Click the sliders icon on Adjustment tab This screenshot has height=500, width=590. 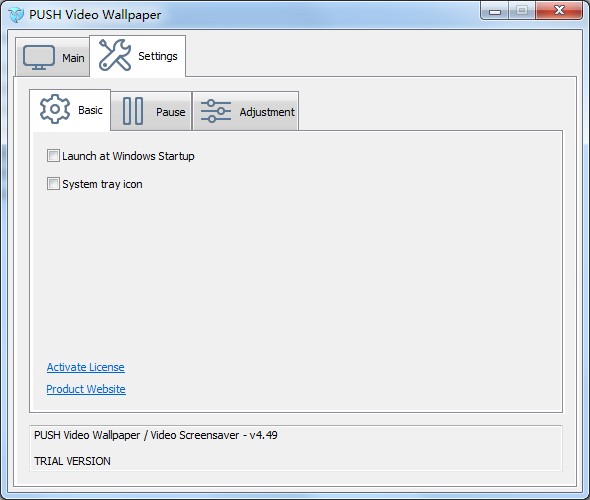[x=216, y=111]
